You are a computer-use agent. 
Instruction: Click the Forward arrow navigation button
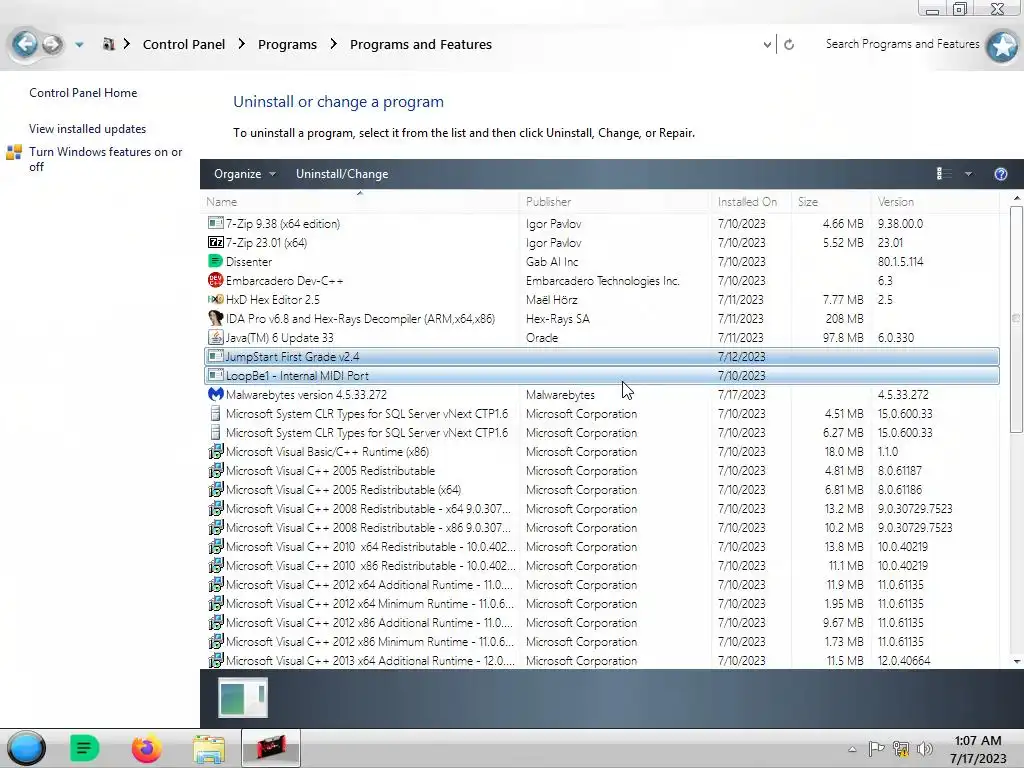(x=52, y=44)
